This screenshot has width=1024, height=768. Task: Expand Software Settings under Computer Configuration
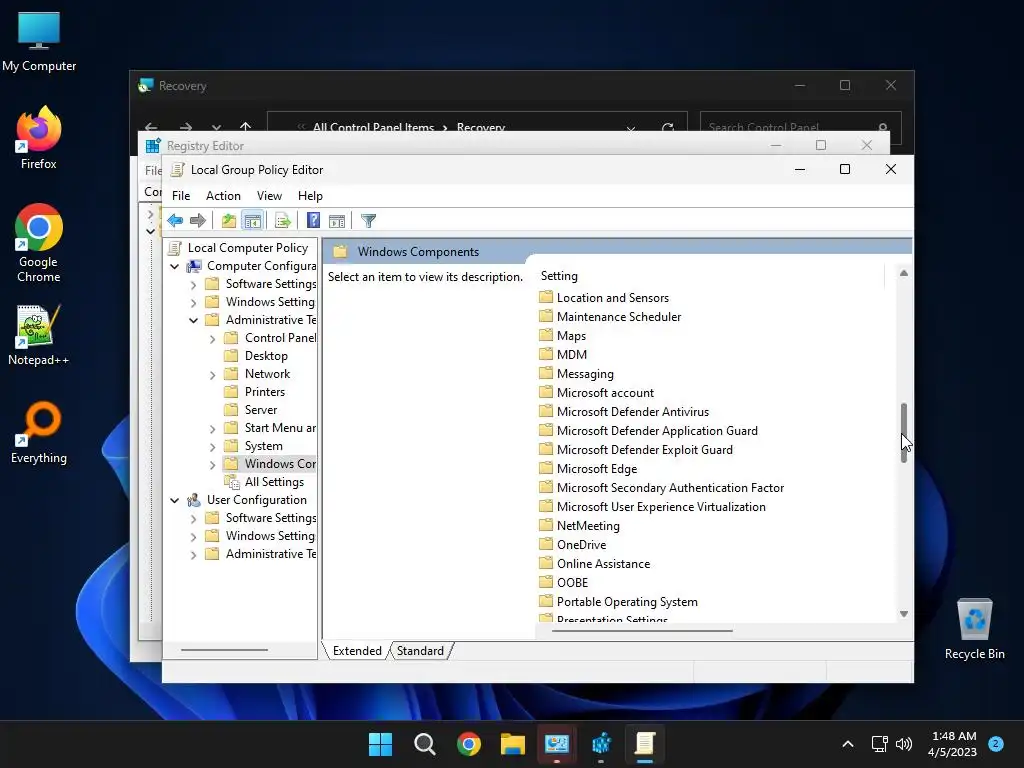pyautogui.click(x=193, y=285)
